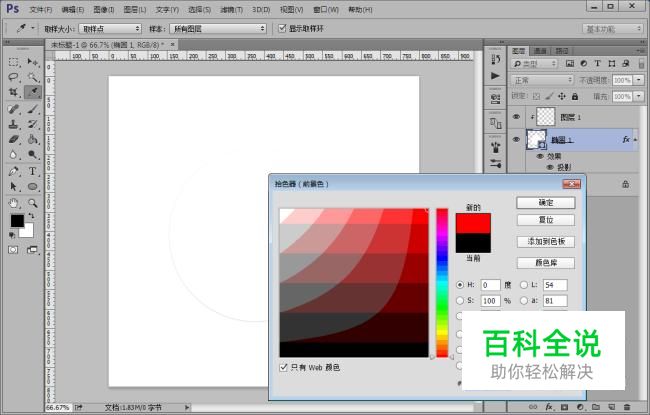This screenshot has height=415, width=650.
Task: Select the Dodge tool
Action: coord(32,155)
